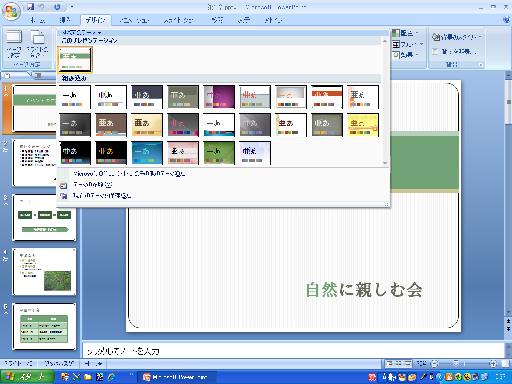Undo the last action in quick access toolbar
The width and height of the screenshot is (512, 384).
42,7
